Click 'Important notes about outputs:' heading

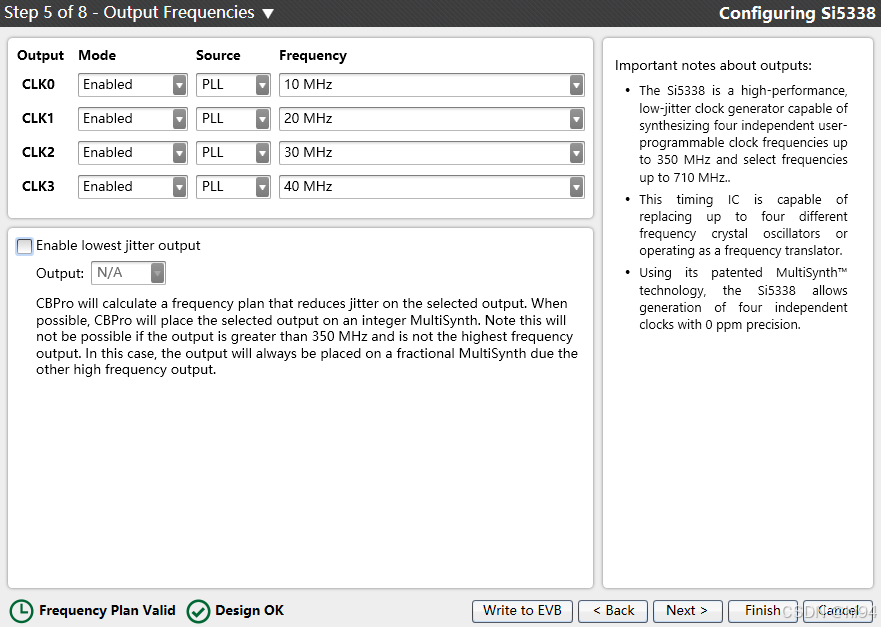click(x=713, y=66)
